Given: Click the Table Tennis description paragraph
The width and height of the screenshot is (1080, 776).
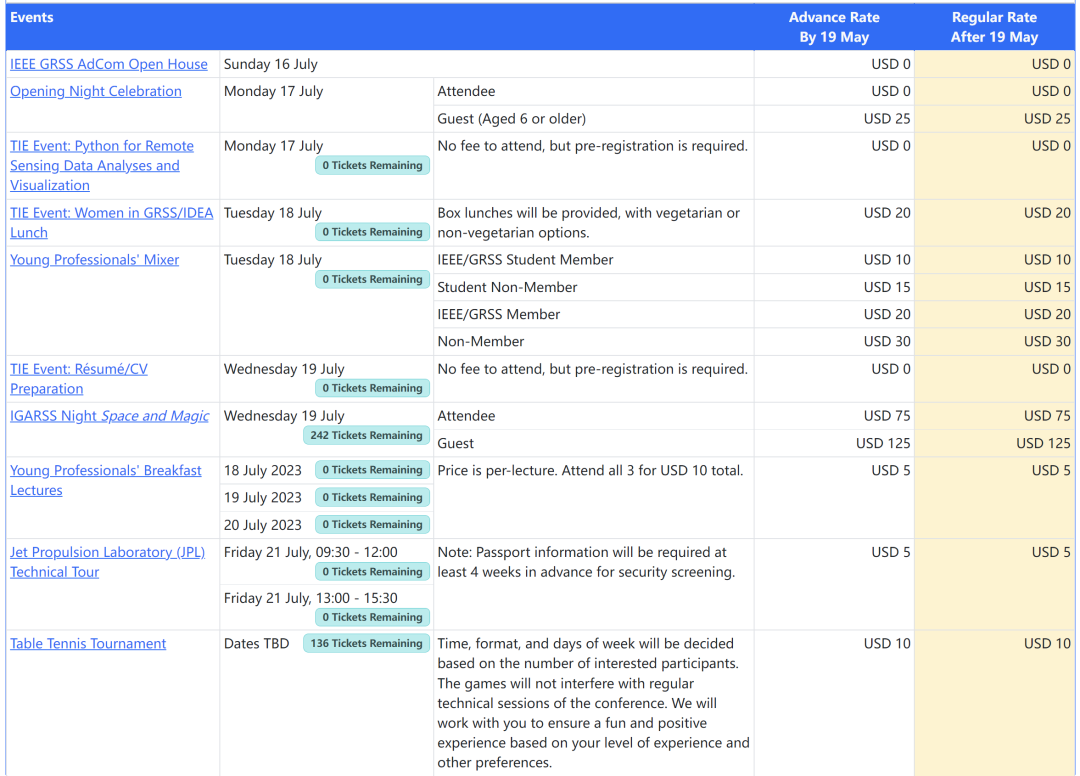Looking at the screenshot, I should pyautogui.click(x=593, y=703).
